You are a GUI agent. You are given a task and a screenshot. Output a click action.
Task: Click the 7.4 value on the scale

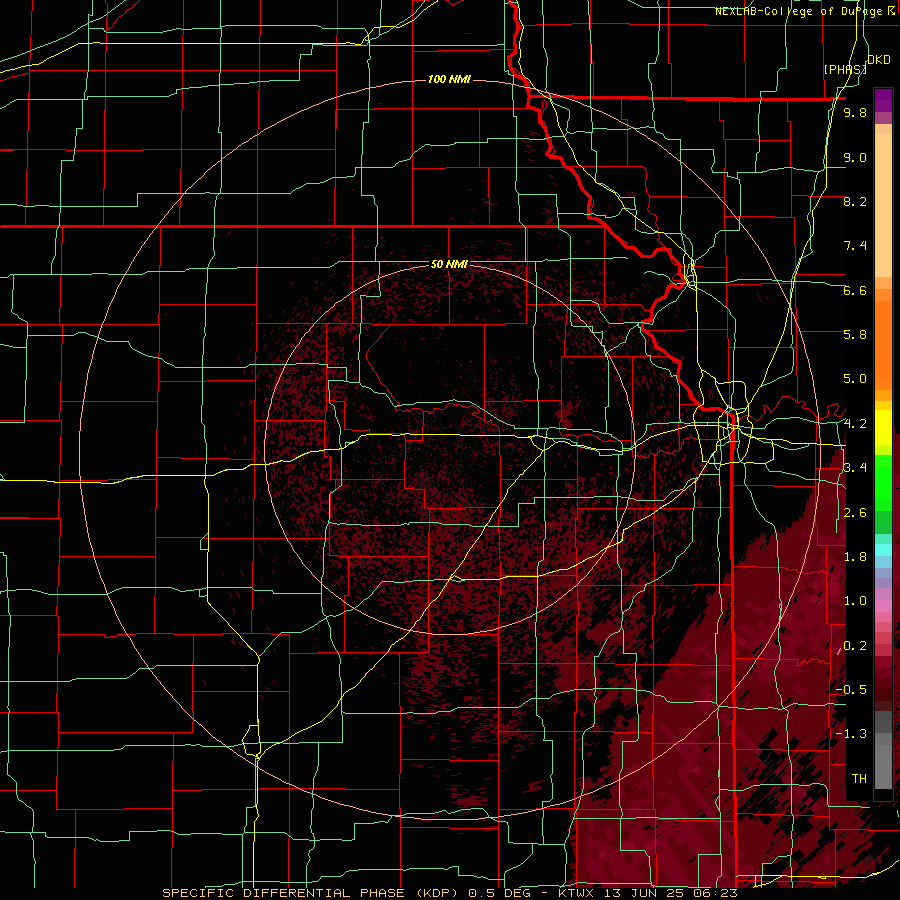point(855,246)
